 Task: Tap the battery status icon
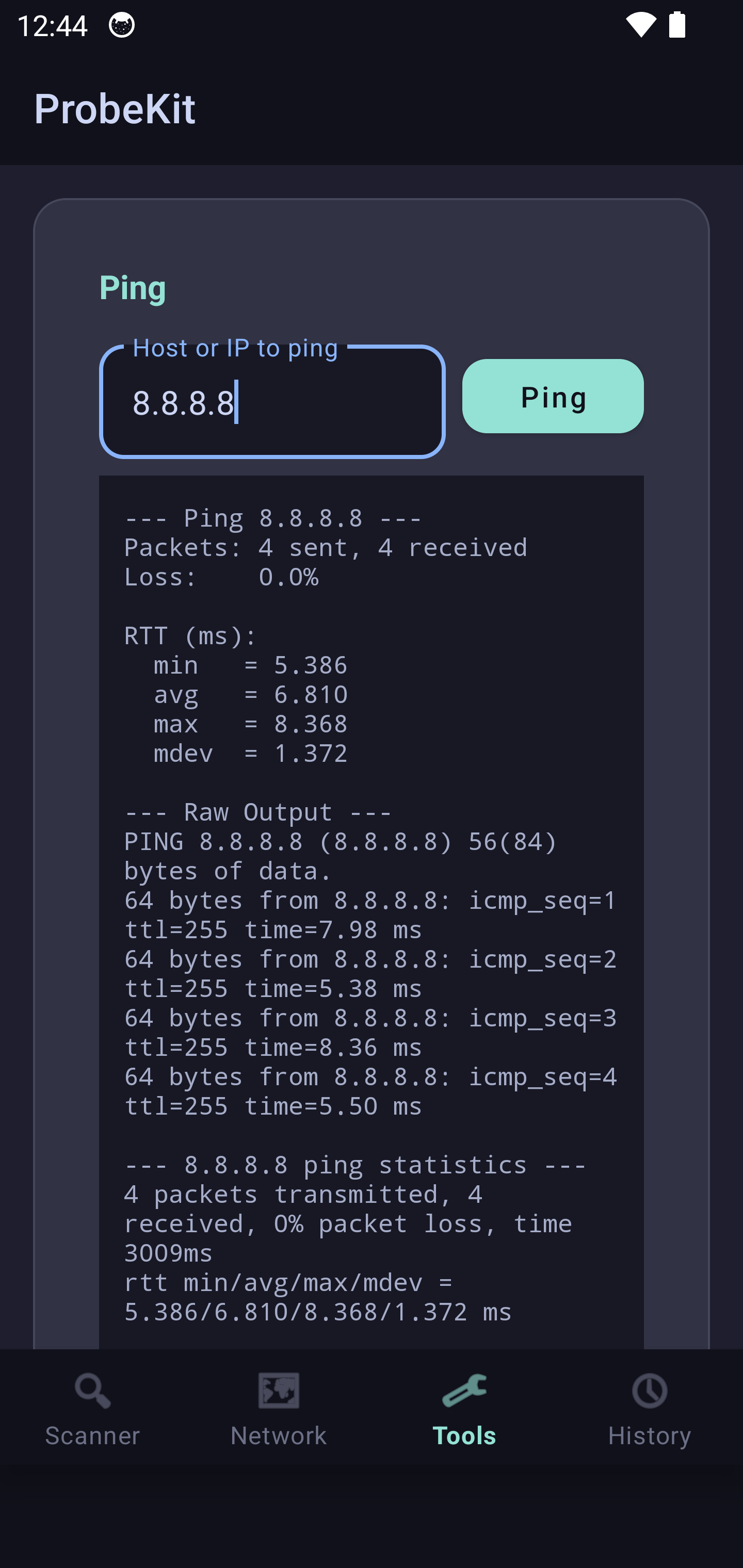click(x=677, y=26)
